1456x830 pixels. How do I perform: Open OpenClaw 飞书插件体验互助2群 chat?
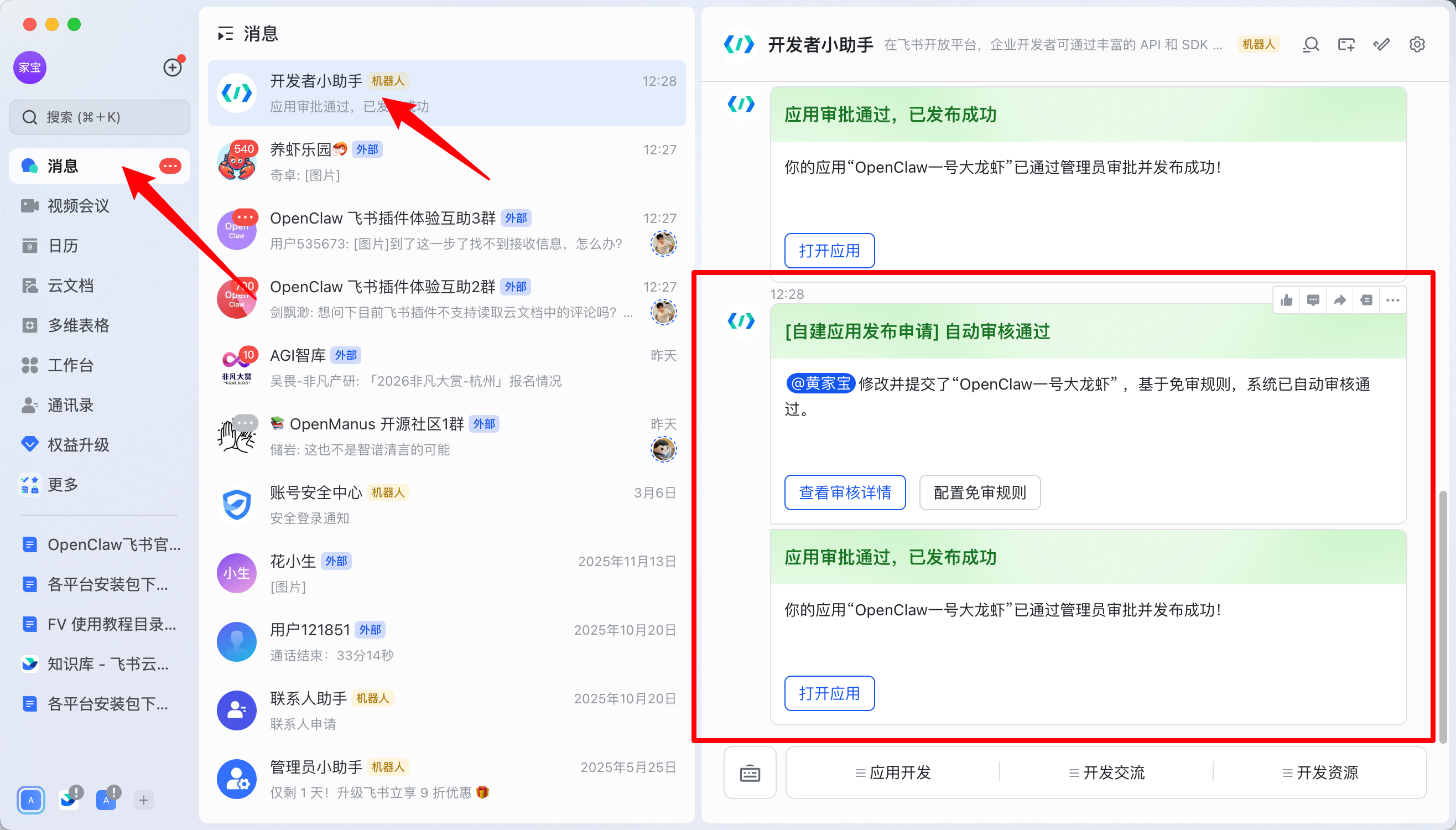[x=447, y=299]
